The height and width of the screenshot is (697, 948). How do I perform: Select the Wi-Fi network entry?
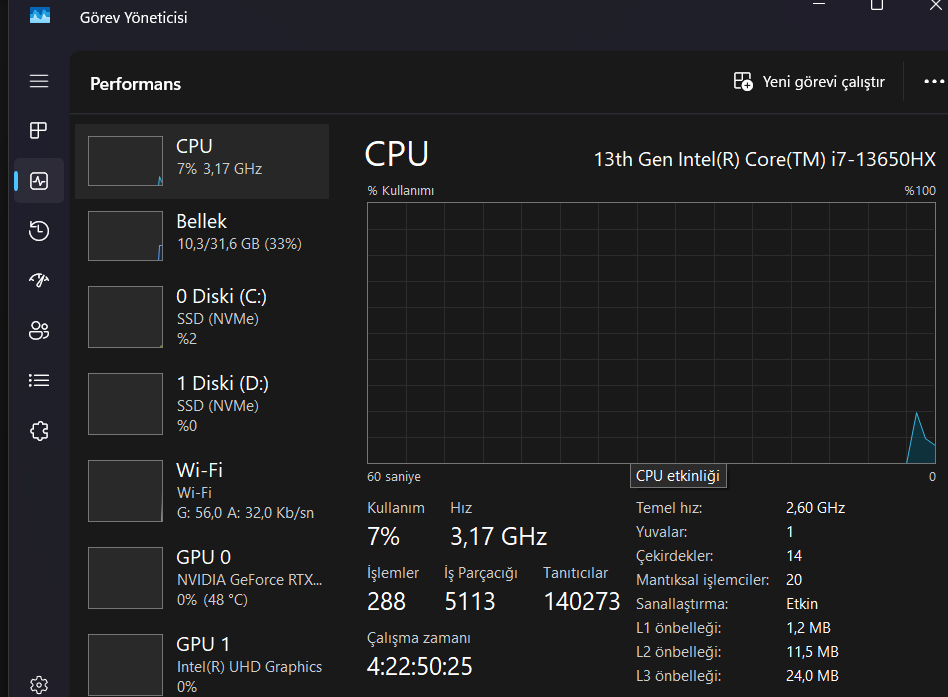click(202, 491)
